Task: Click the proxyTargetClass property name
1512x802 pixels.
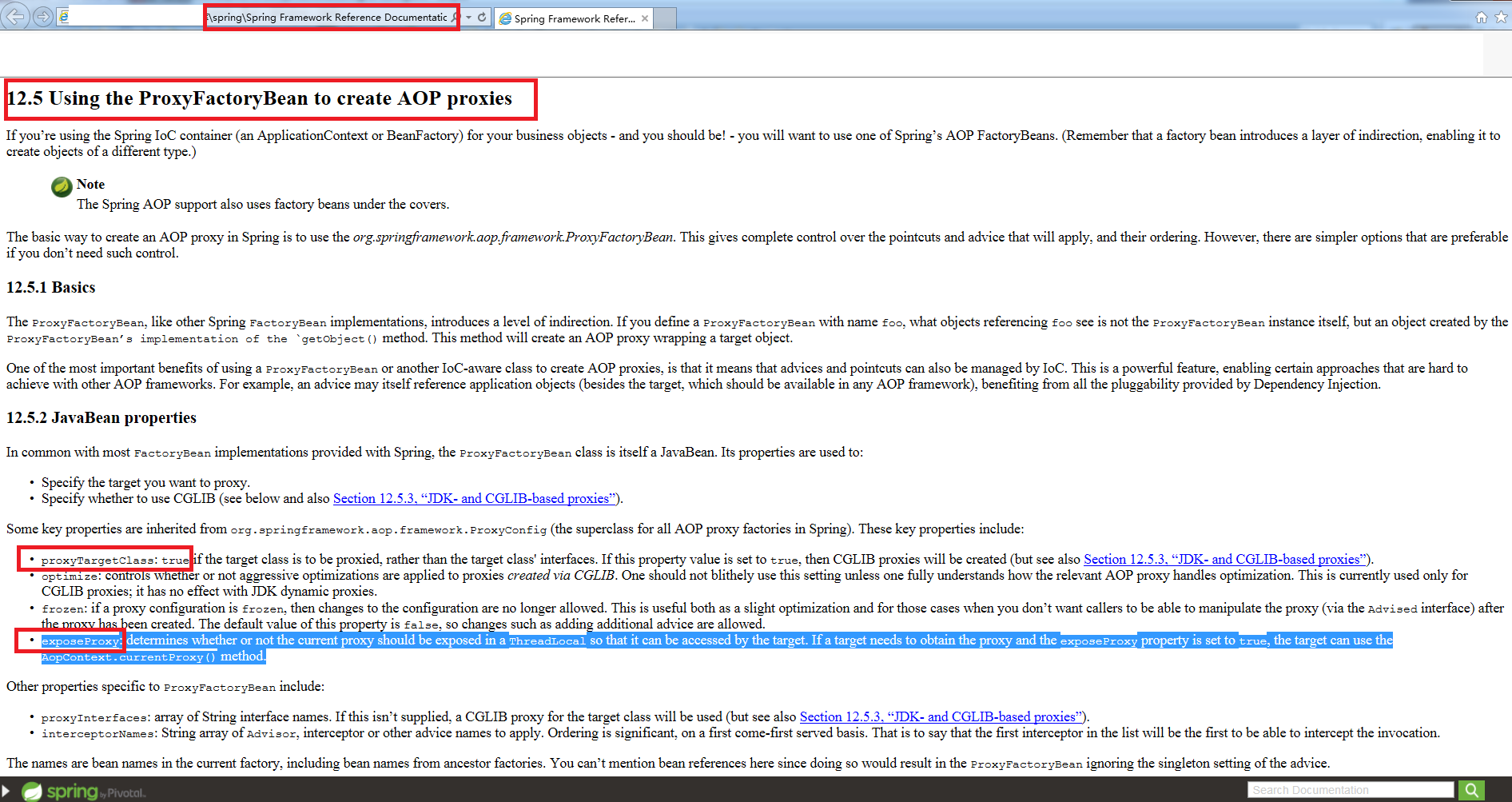Action: (99, 560)
